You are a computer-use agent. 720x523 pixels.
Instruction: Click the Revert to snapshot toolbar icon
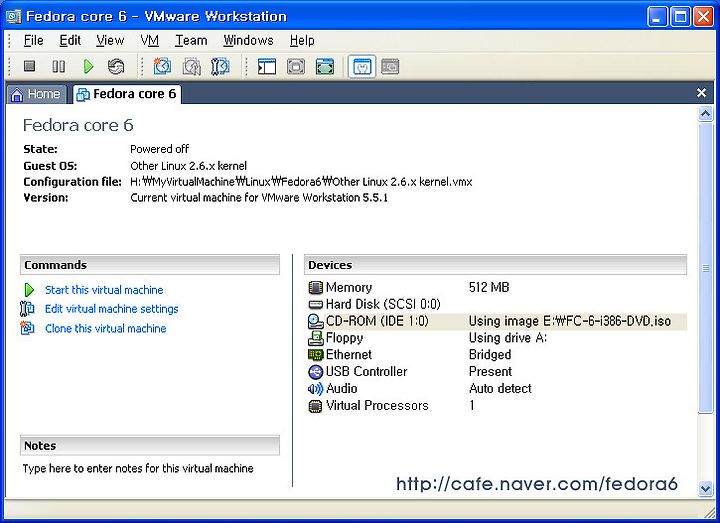click(191, 67)
